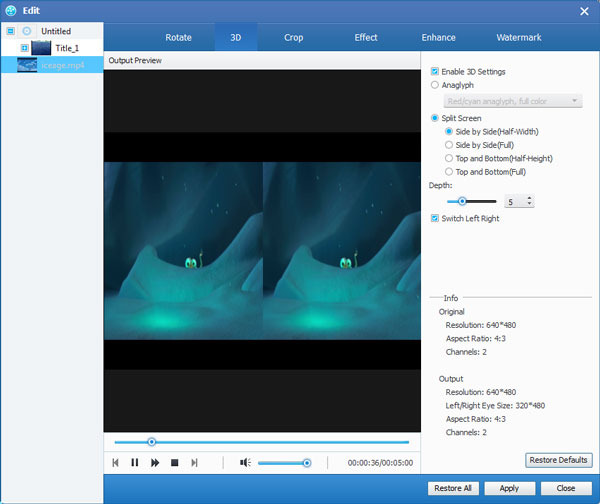Step to the next frame

194,463
